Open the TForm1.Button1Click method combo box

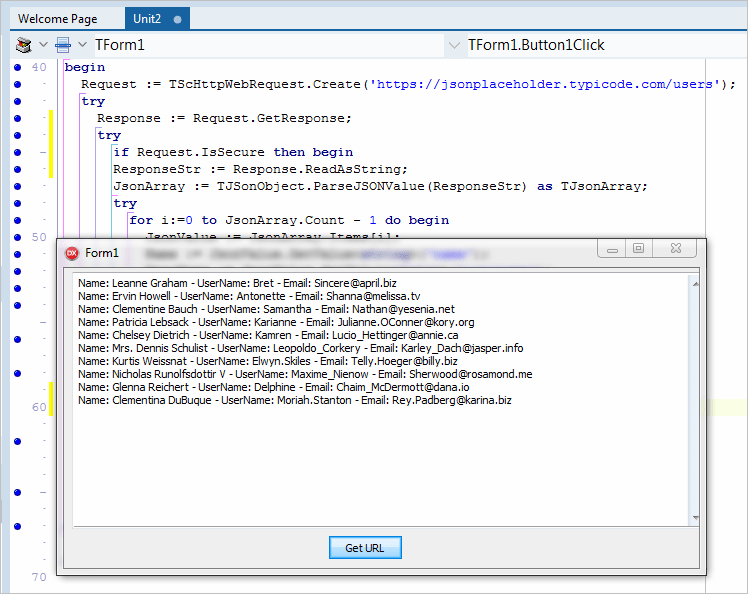click(607, 45)
